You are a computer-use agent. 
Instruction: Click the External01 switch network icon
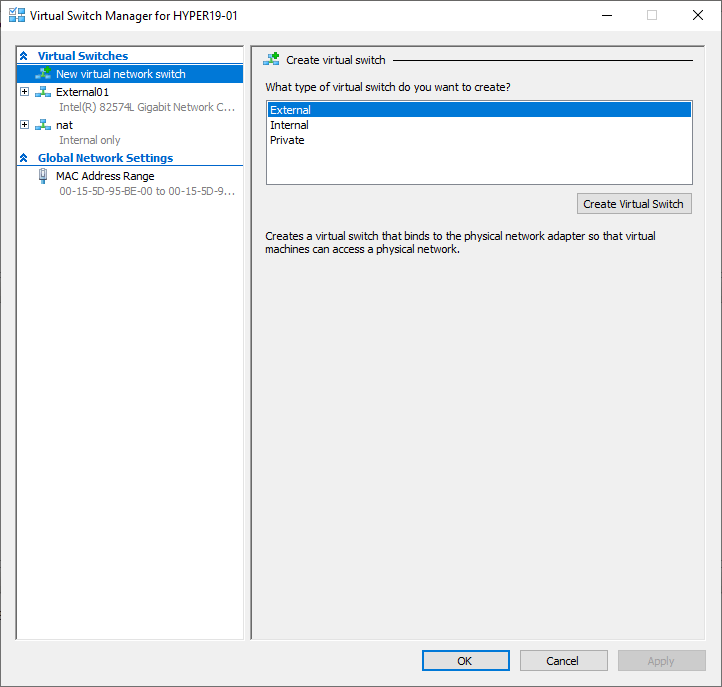[x=43, y=92]
